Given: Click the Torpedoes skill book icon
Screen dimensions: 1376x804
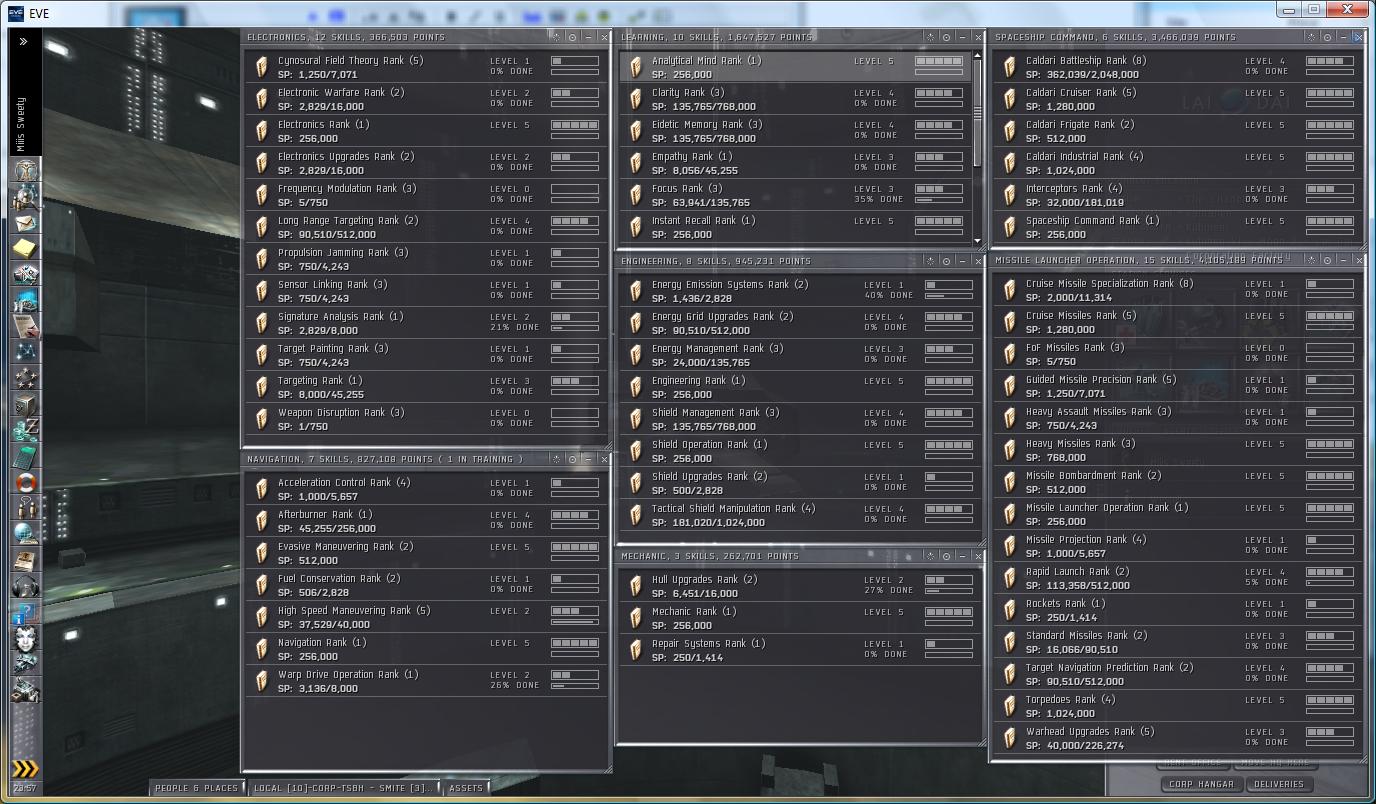Looking at the screenshot, I should click(x=1010, y=706).
